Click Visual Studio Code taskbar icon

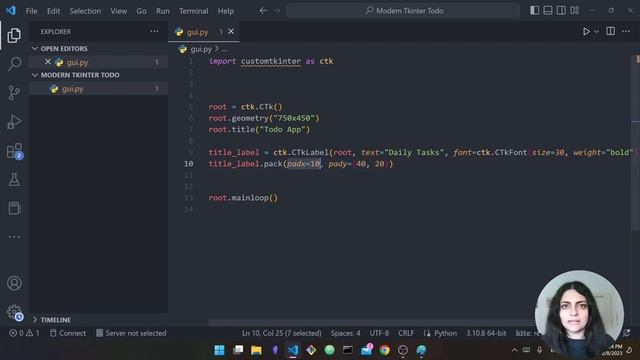coord(293,350)
